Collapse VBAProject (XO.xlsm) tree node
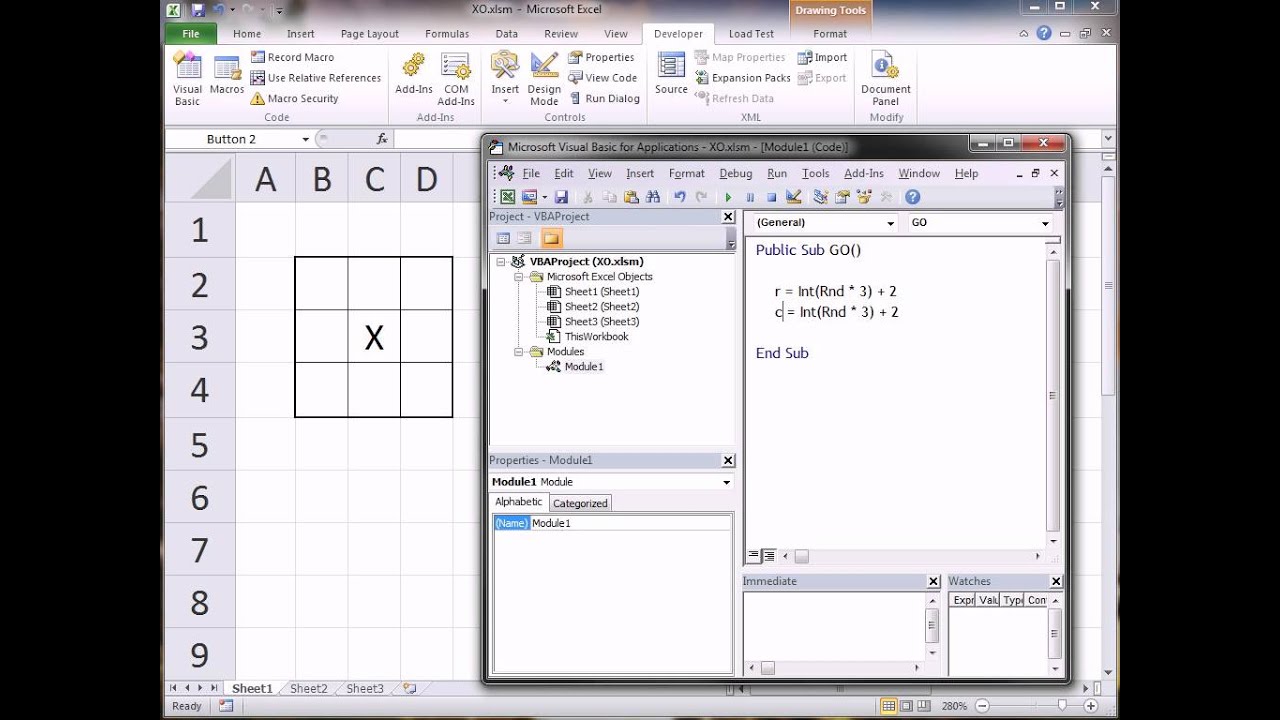This screenshot has height=720, width=1280. (x=502, y=262)
